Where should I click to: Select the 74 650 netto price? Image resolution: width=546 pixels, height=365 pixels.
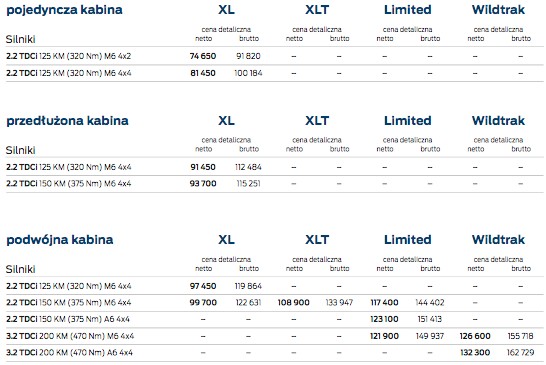tap(203, 56)
